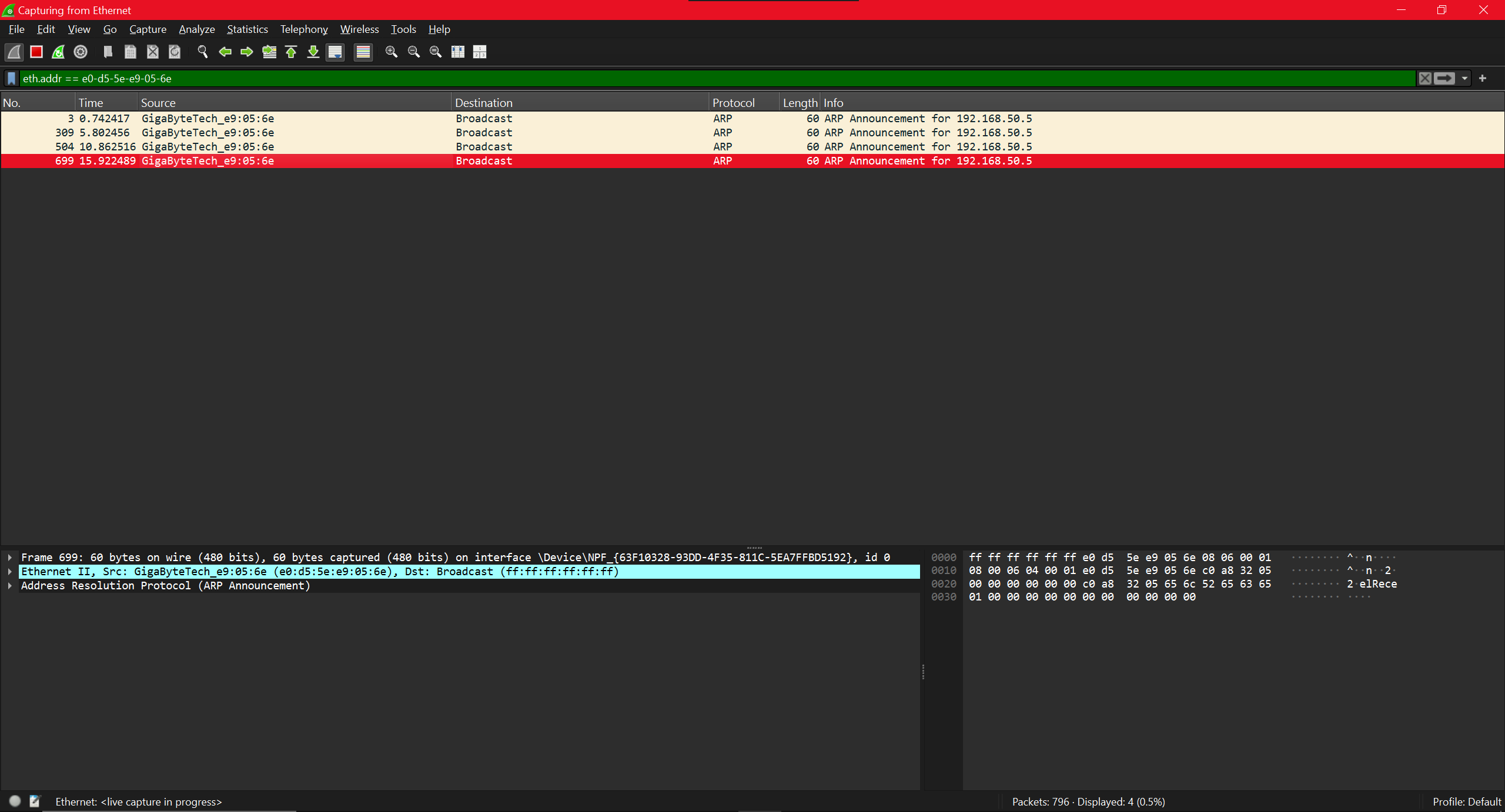This screenshot has width=1505, height=812.
Task: Restart the current capture
Action: point(58,52)
